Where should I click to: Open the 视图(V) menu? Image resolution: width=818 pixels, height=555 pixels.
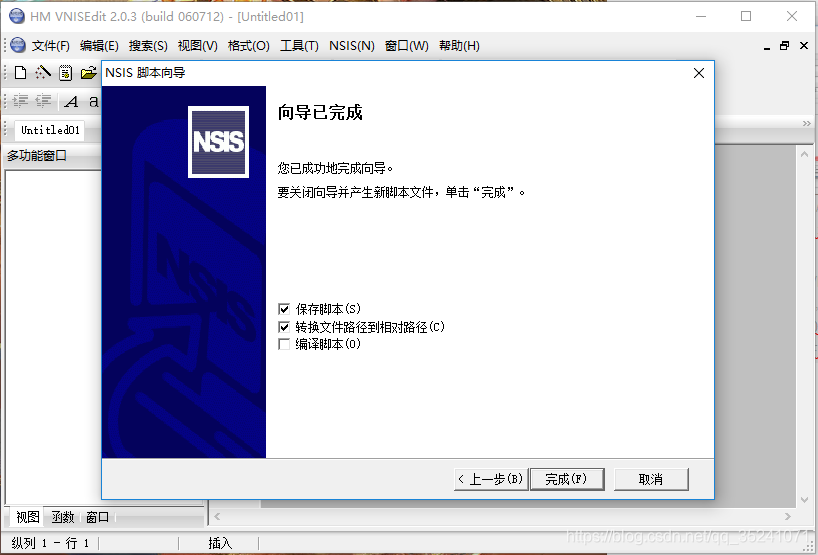tap(198, 46)
